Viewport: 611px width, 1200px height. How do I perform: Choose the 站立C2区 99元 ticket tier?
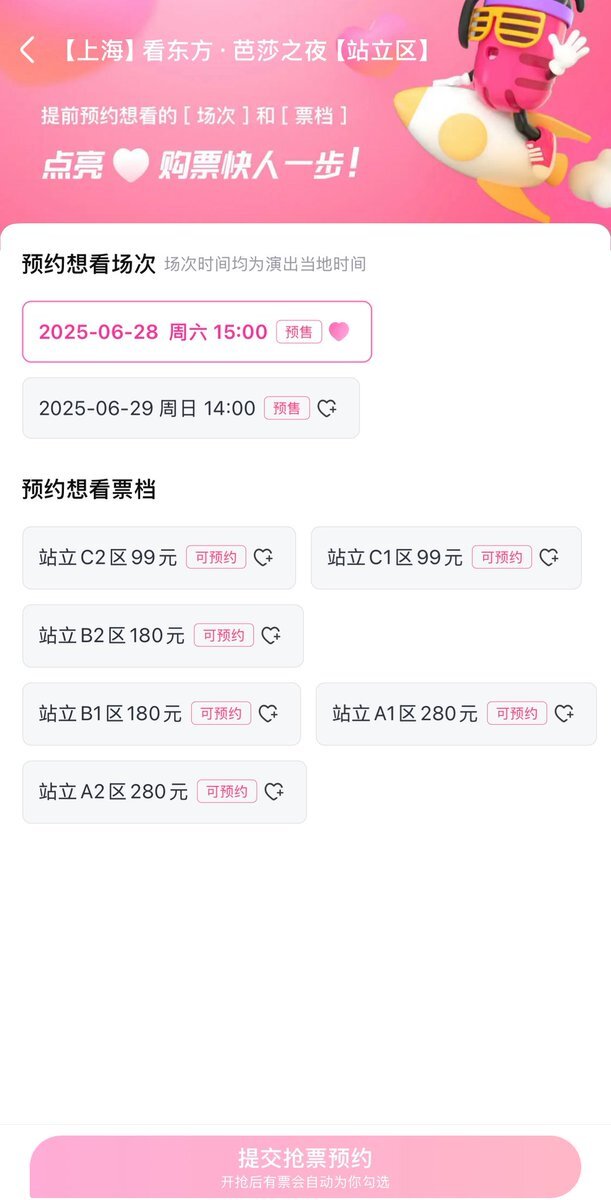[159, 558]
